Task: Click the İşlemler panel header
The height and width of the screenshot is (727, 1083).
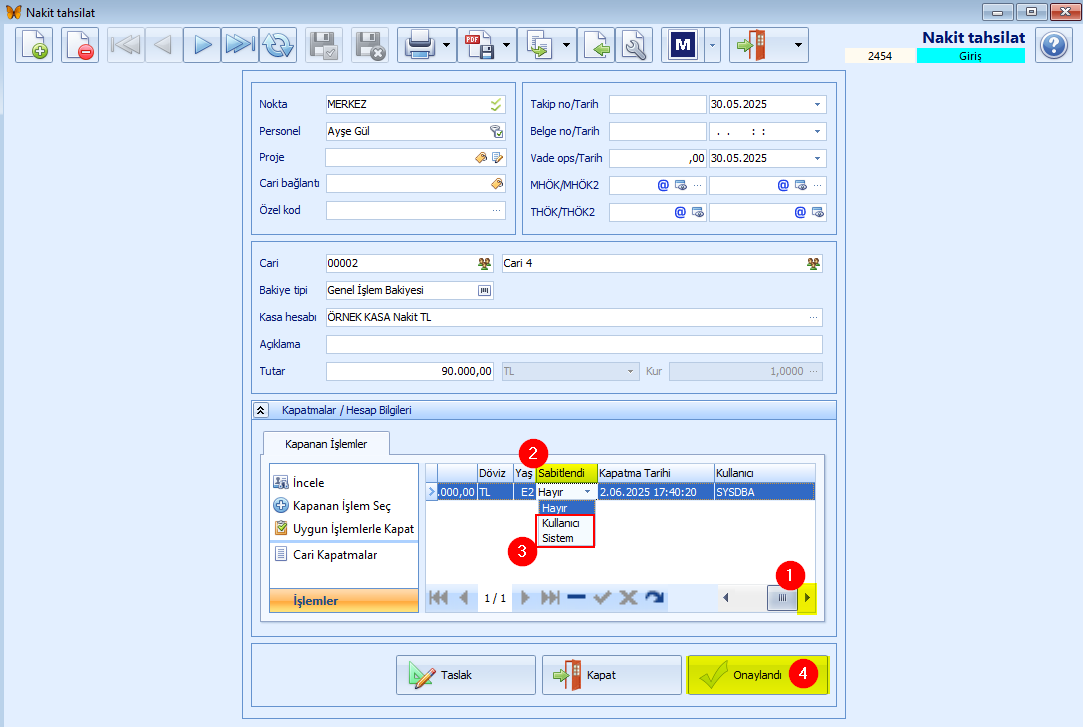Action: (x=344, y=601)
